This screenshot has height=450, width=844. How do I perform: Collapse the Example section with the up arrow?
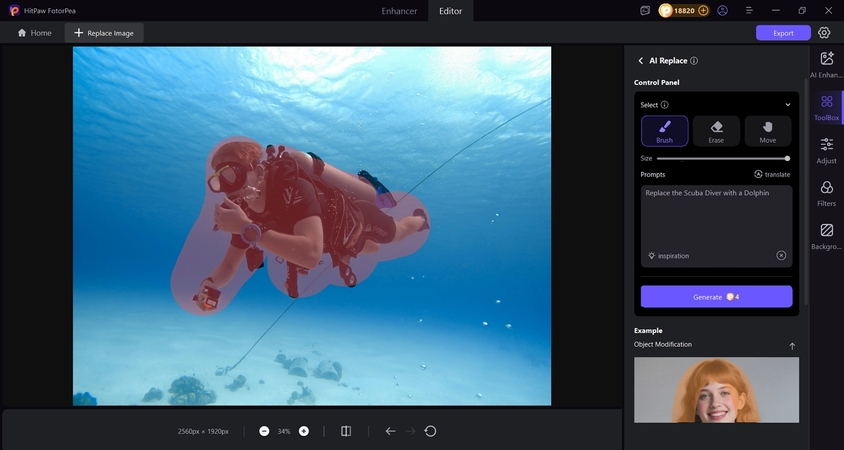click(x=792, y=346)
